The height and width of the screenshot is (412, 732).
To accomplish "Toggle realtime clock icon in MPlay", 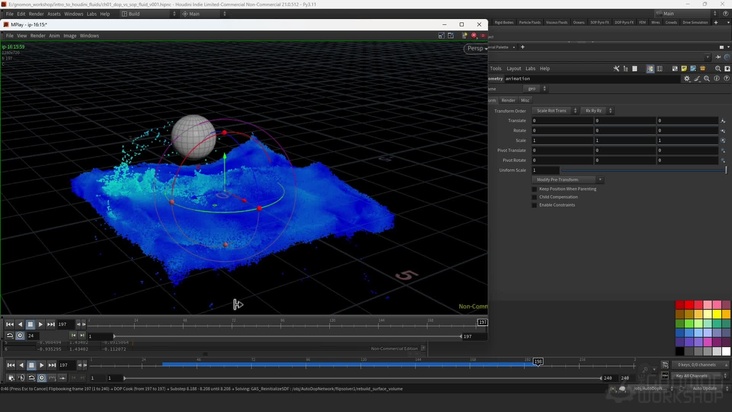I will (20, 335).
